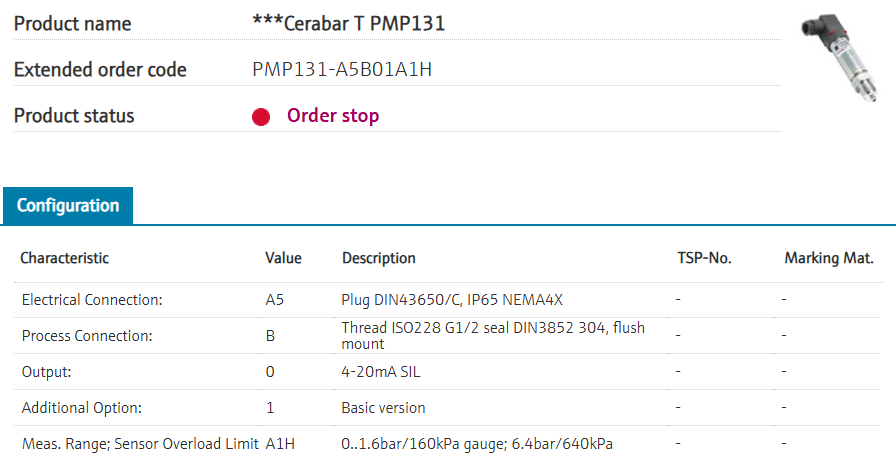Open the Configuration tab

tap(68, 206)
